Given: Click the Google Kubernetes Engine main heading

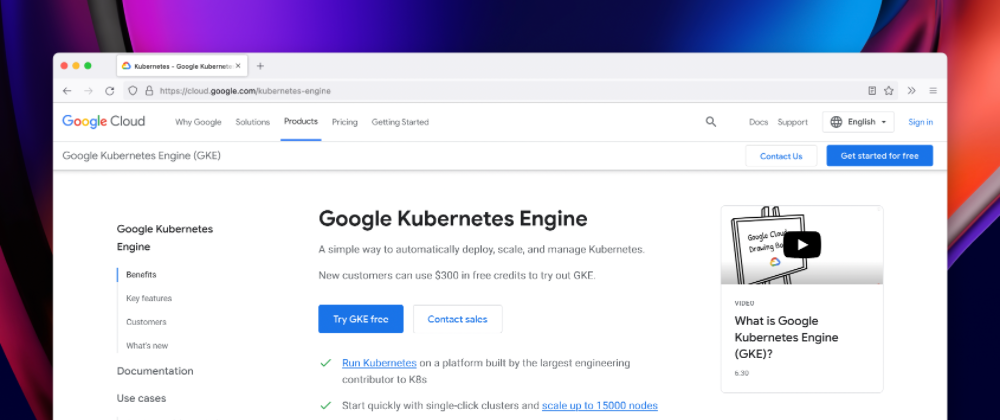Looking at the screenshot, I should (x=453, y=219).
